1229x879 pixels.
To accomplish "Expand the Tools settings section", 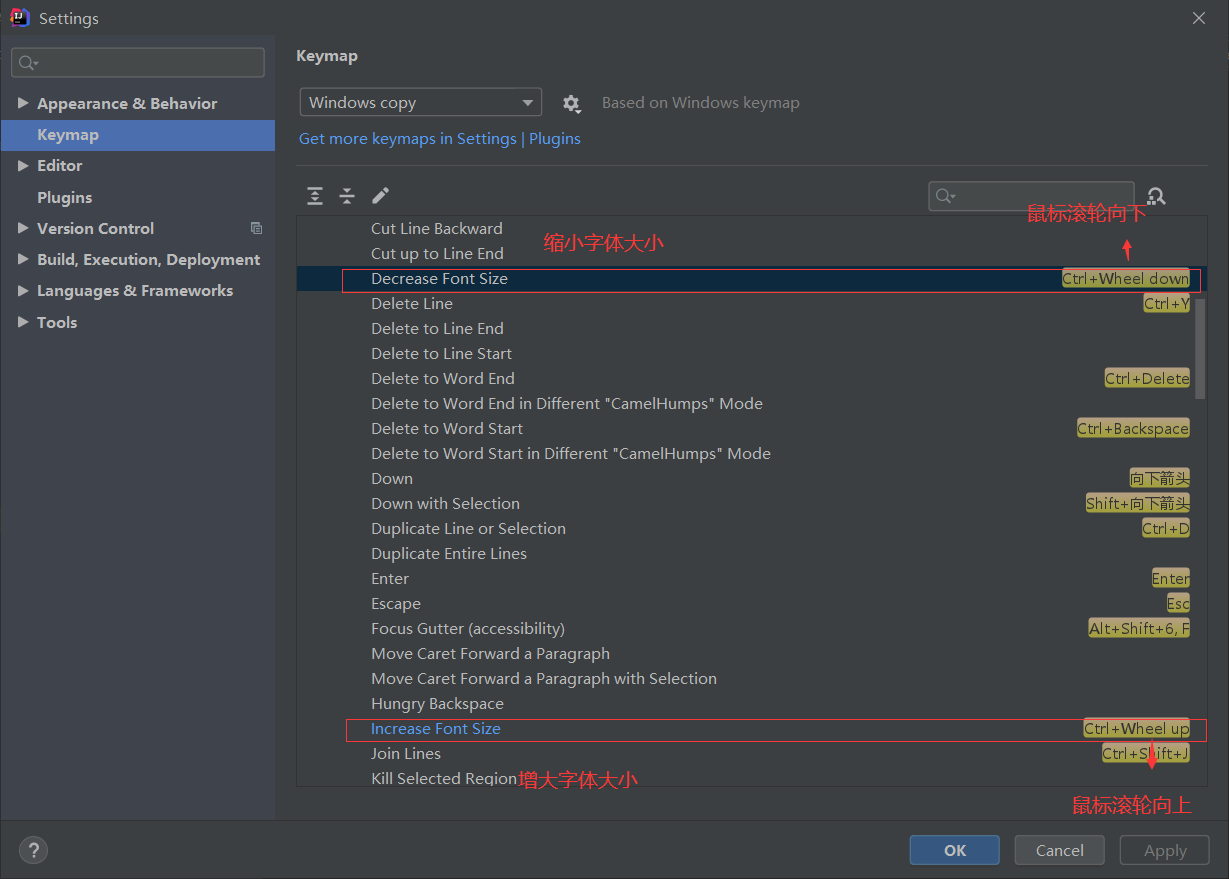I will (x=23, y=322).
